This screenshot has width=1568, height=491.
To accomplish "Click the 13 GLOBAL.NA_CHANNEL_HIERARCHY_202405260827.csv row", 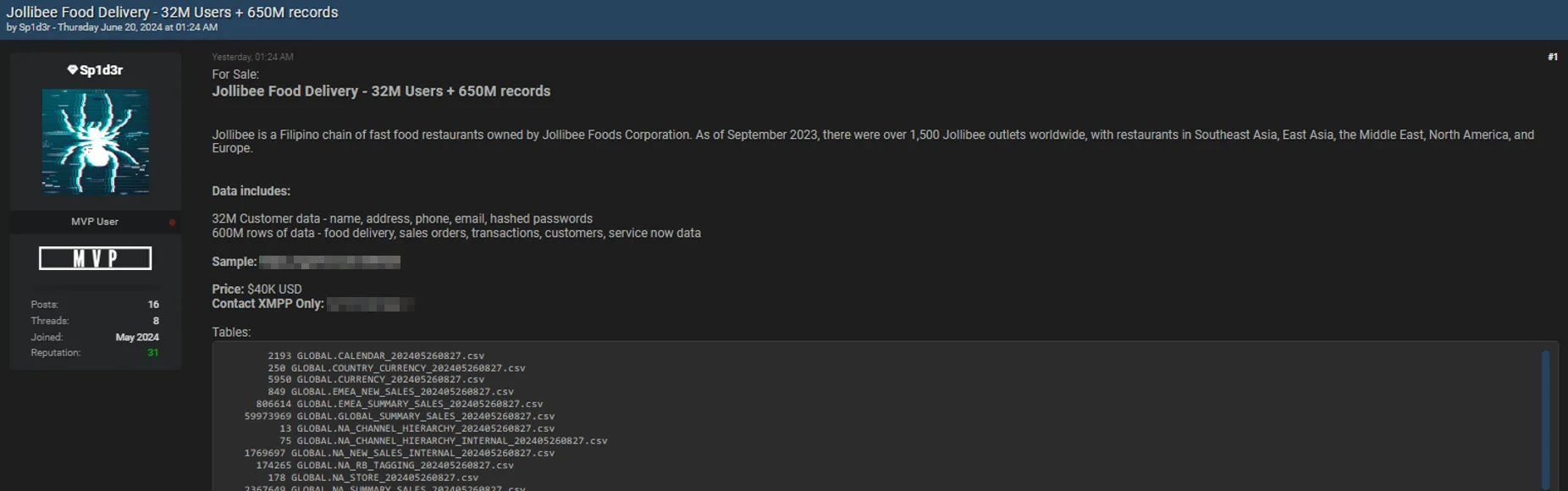I will pyautogui.click(x=417, y=428).
